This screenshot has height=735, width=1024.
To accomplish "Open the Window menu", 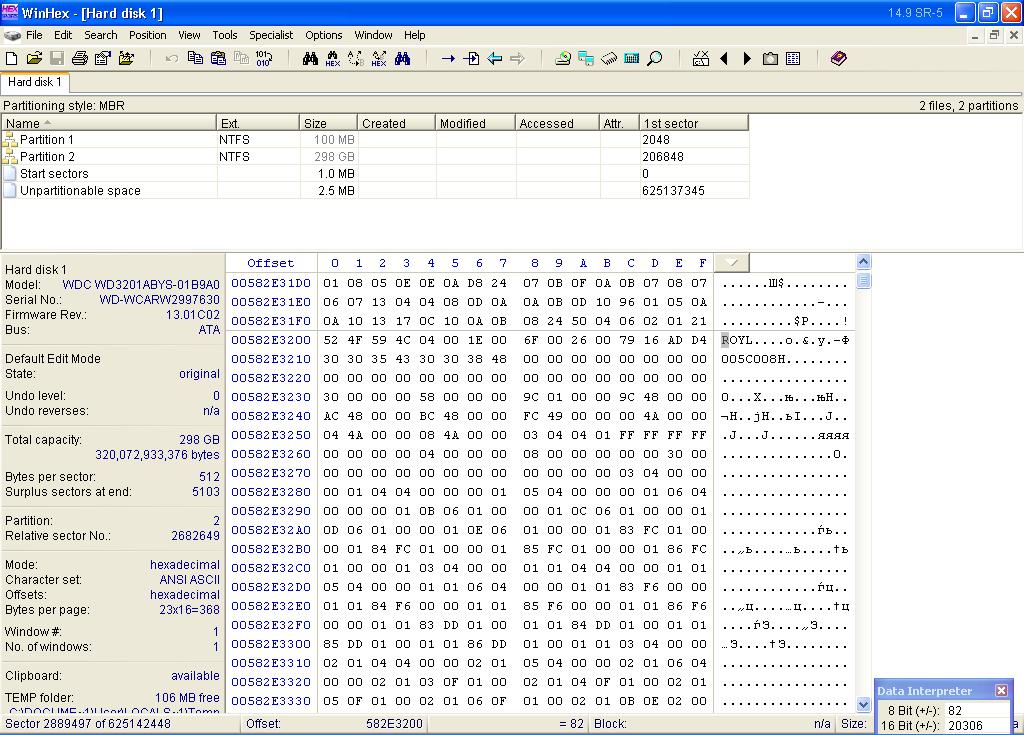I will [373, 35].
